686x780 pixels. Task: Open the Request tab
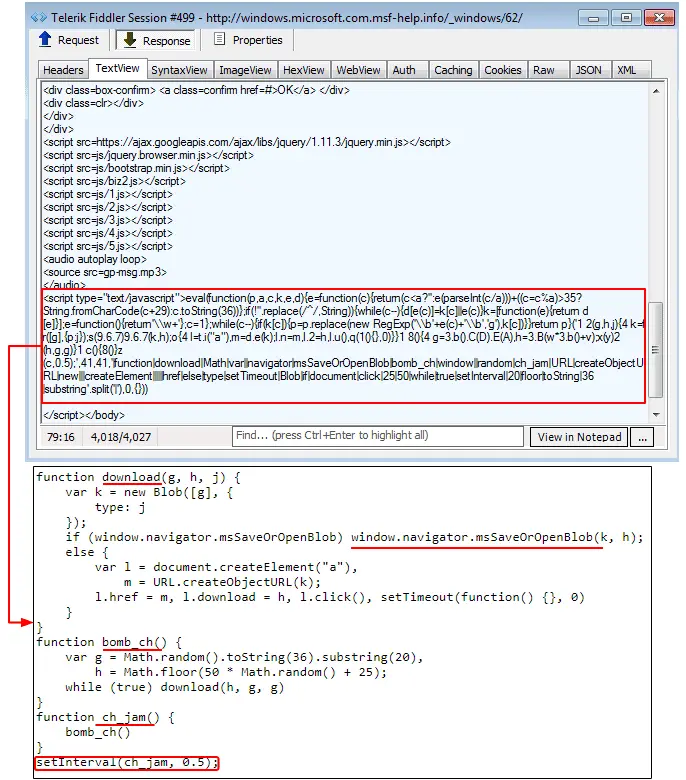tap(69, 40)
